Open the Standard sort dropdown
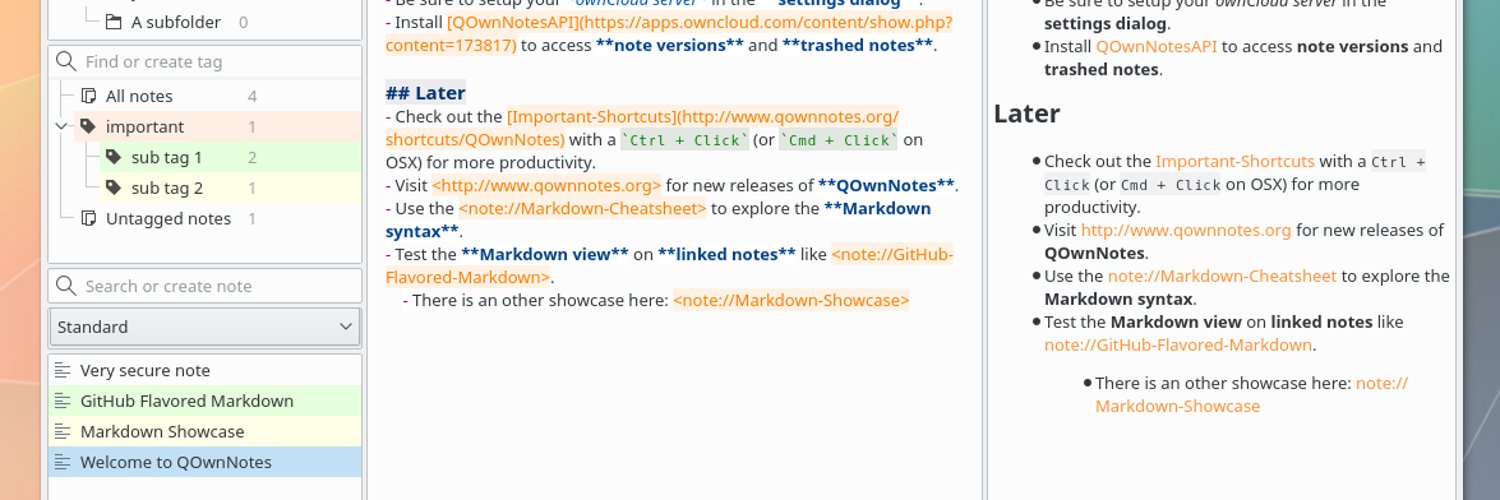This screenshot has width=1500, height=500. pos(205,327)
